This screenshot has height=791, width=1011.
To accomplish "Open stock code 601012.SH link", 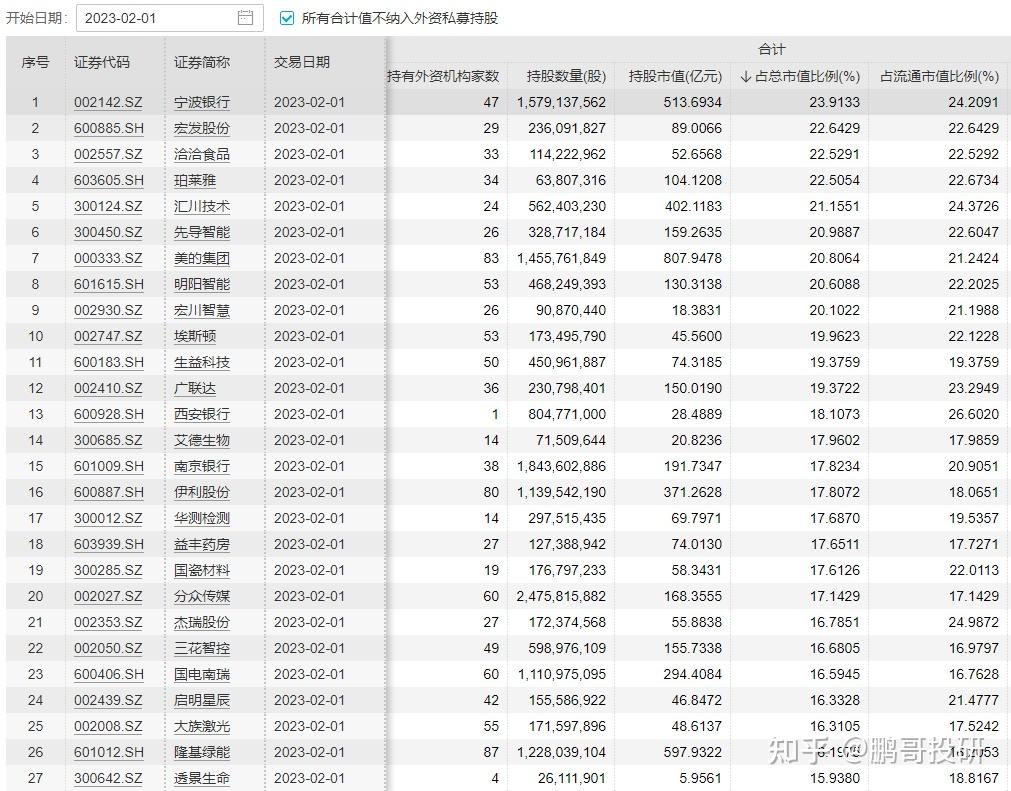I will [x=109, y=752].
